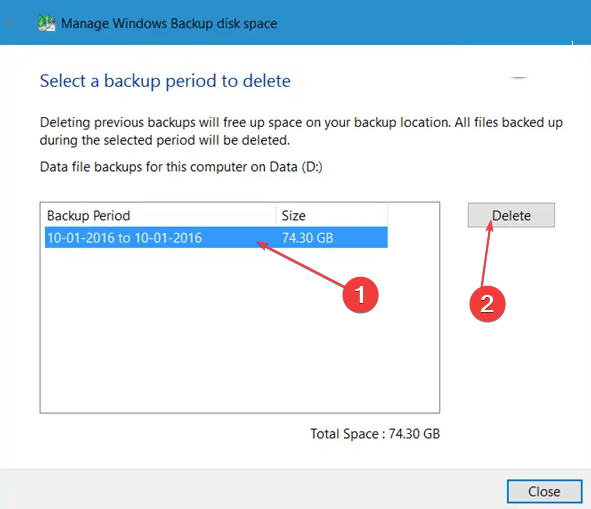The height and width of the screenshot is (509, 591).
Task: Click the red circle numbered 2
Action: 487,304
